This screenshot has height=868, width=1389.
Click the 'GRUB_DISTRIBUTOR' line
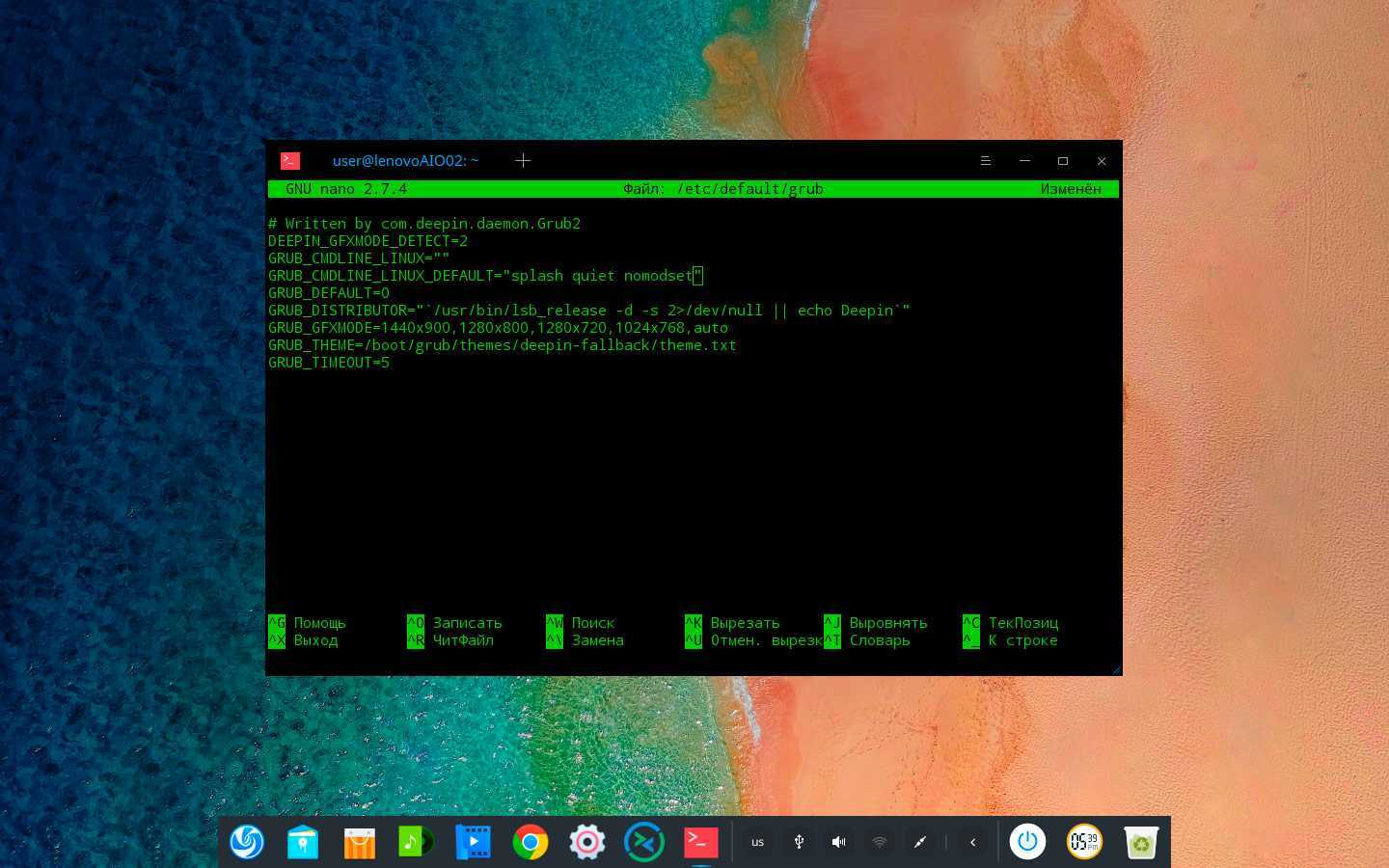click(x=589, y=311)
